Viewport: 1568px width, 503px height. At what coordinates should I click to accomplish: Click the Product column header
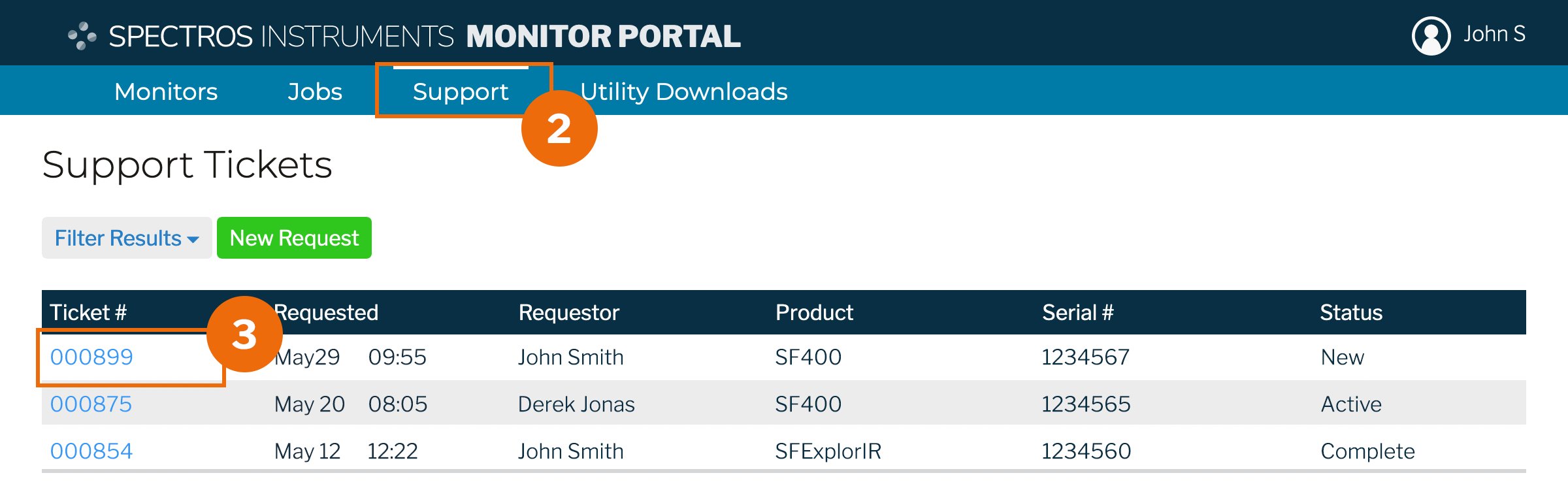[814, 313]
